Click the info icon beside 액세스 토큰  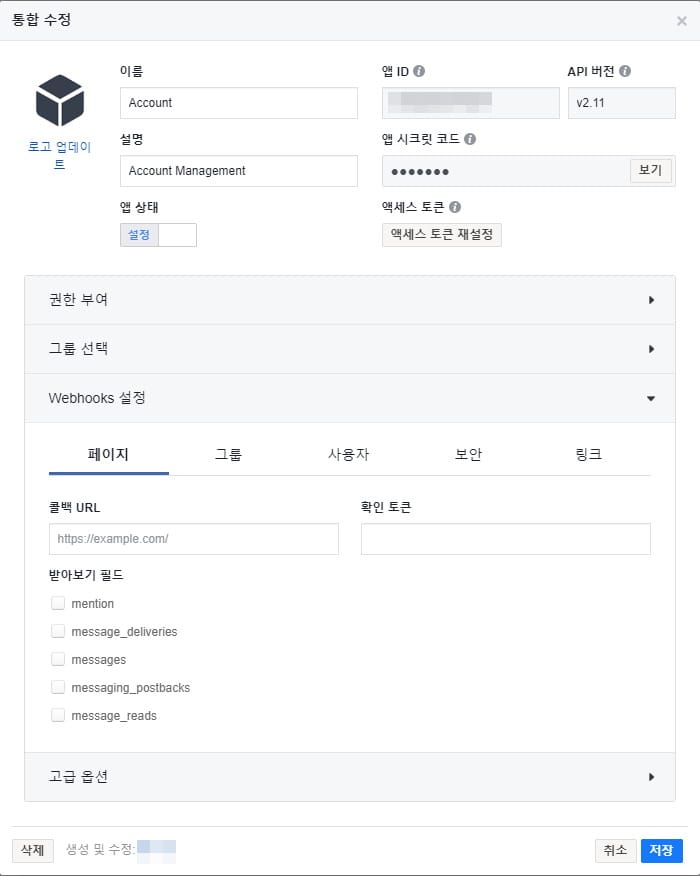(x=455, y=207)
